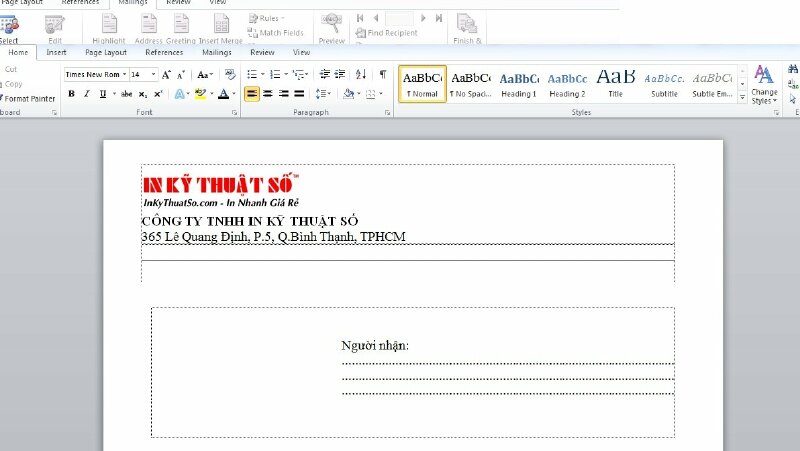Click Numbering list icon
Image resolution: width=800 pixels, height=451 pixels.
pos(275,74)
